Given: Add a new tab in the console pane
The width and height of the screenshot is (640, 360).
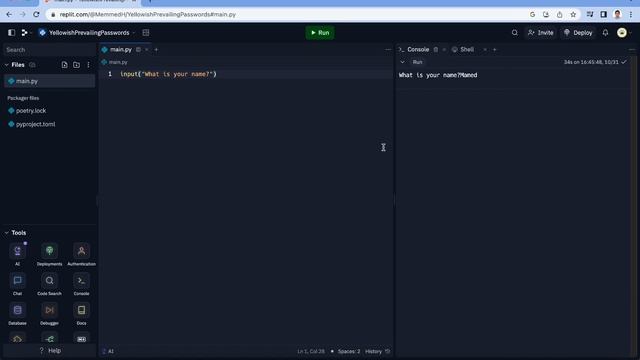Looking at the screenshot, I should point(494,50).
